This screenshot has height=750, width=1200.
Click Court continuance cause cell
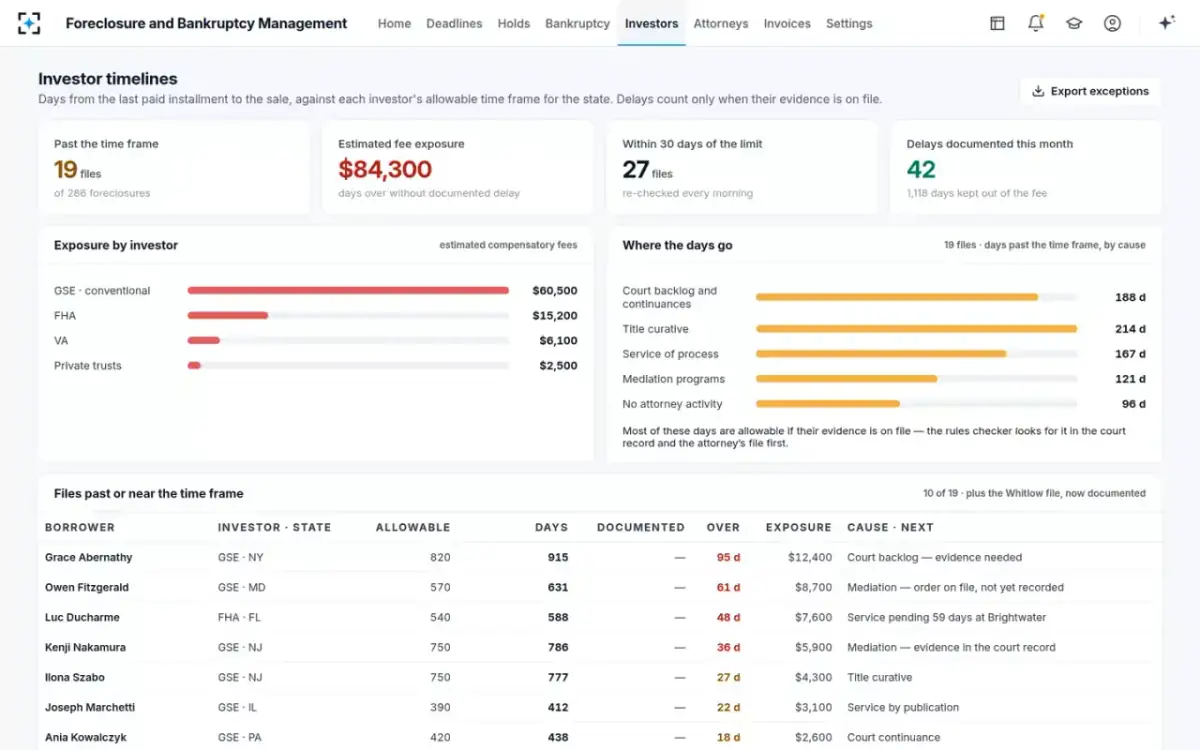click(x=894, y=737)
